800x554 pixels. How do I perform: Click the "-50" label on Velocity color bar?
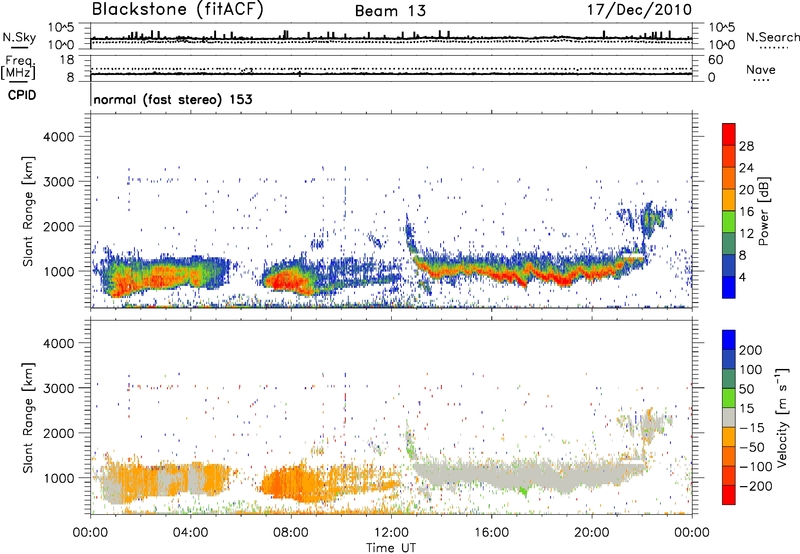[x=752, y=447]
